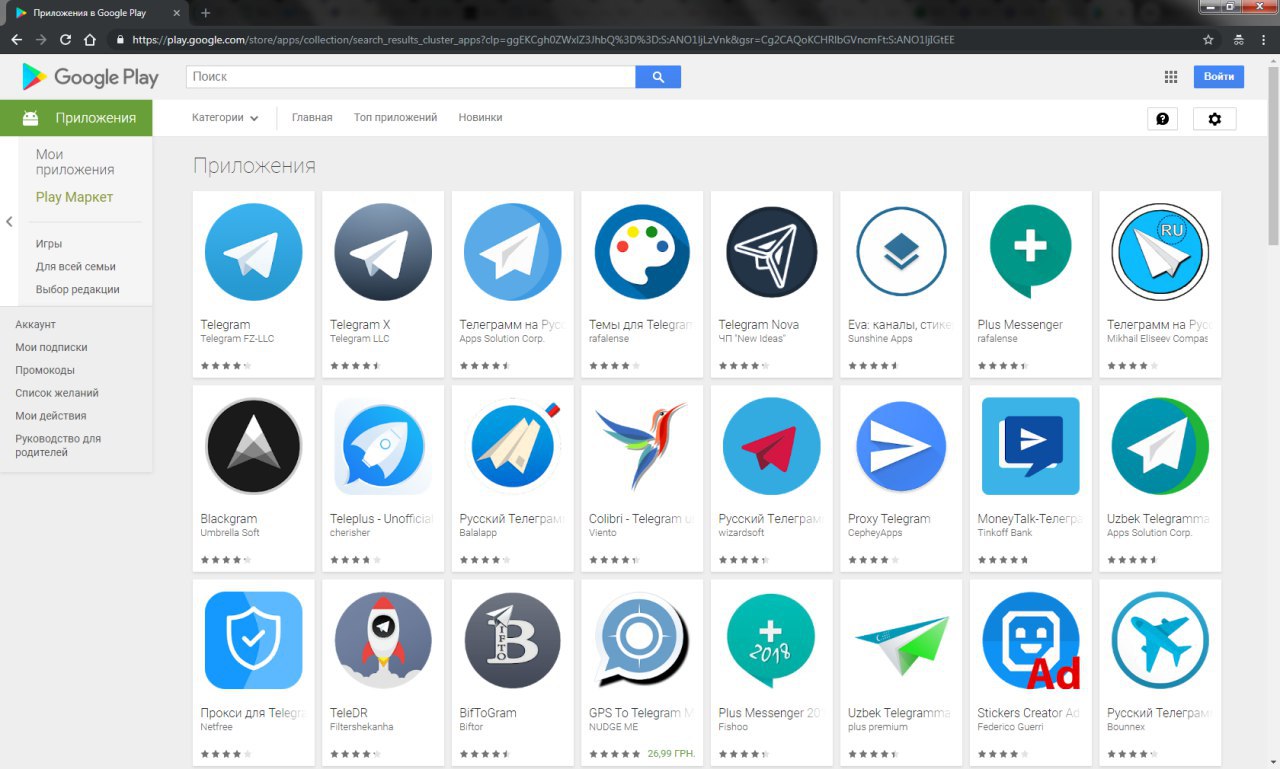
Task: Open the GPS To Telegram app icon
Action: coord(642,640)
